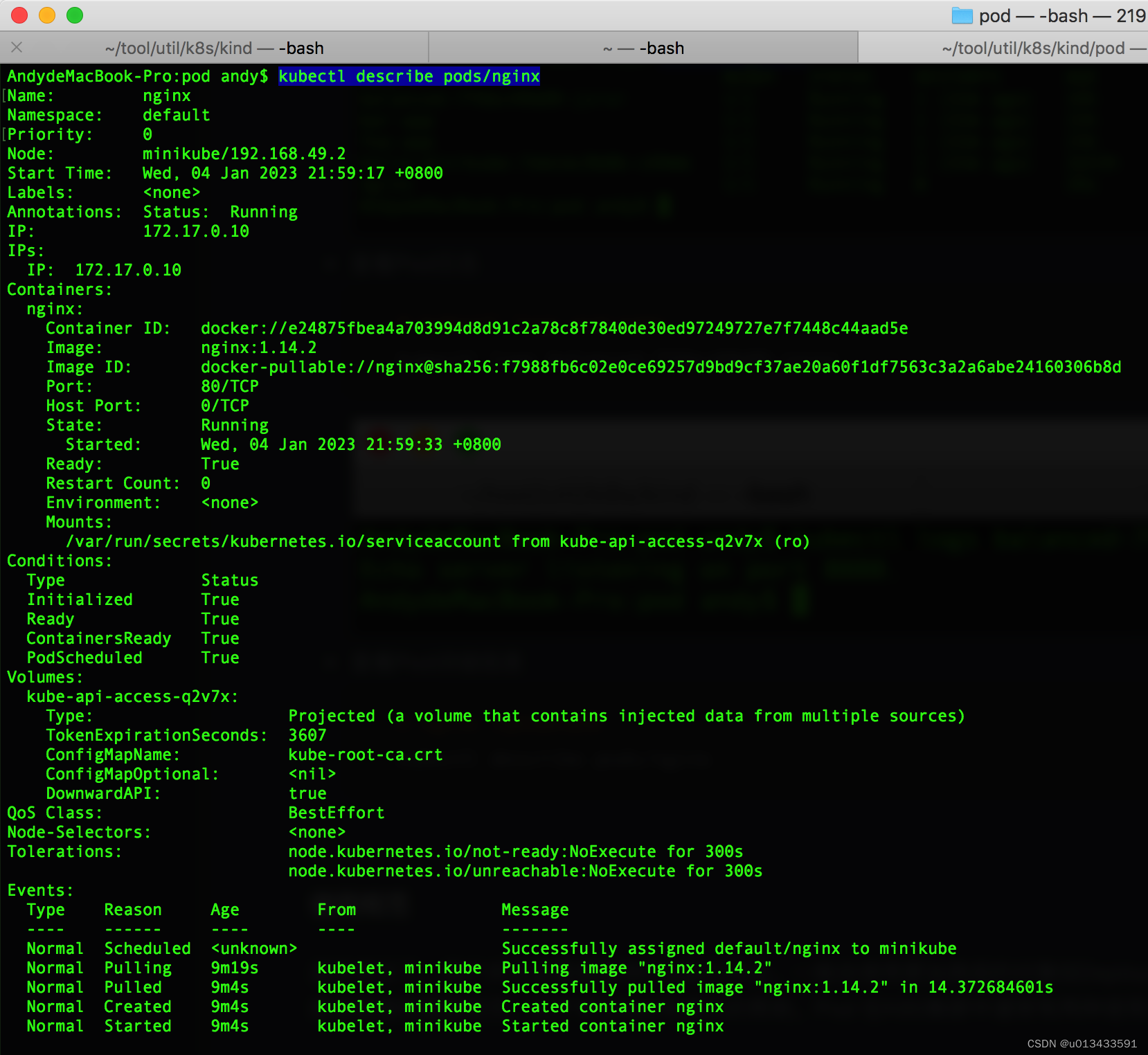1148x1055 pixels.
Task: Click the Successfully assigned default/nginx message
Action: [x=729, y=948]
